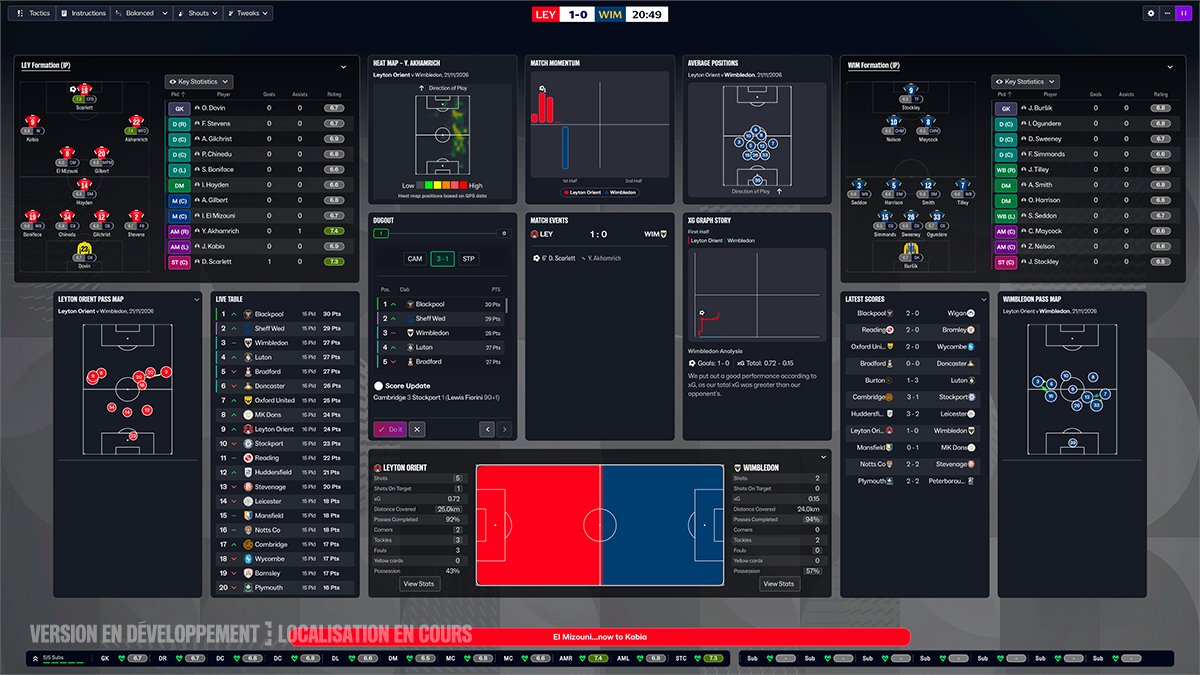Viewport: 1200px width, 675px height.
Task: Collapse the WIM Formation panel chevron
Action: click(1170, 66)
